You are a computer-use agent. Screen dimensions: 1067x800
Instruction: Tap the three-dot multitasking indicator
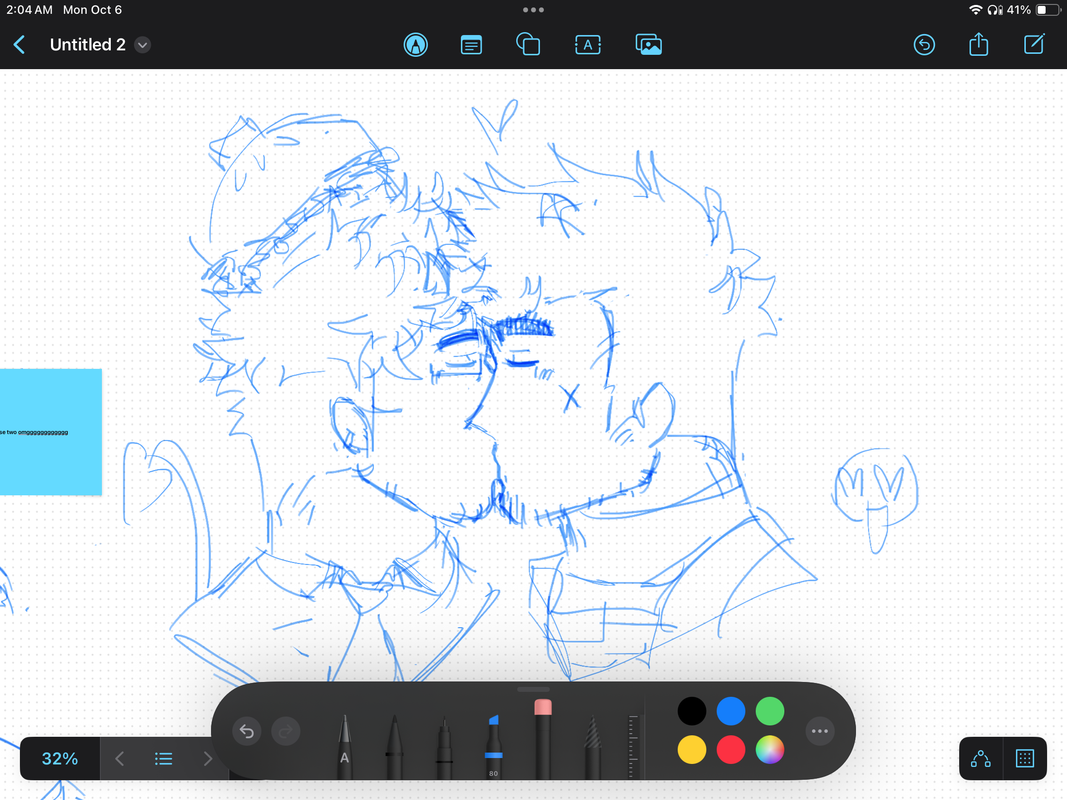point(534,10)
